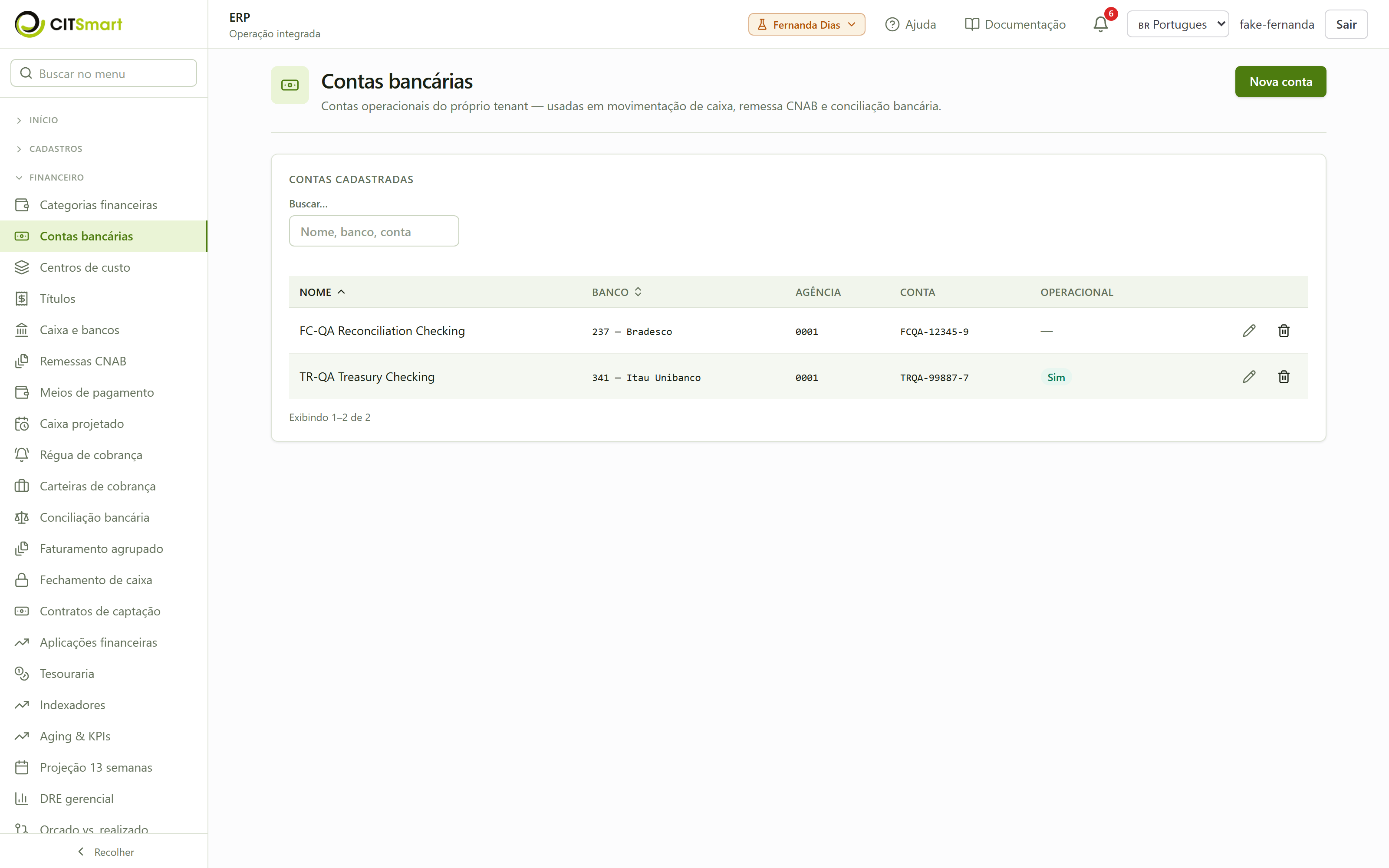The image size is (1389, 868).
Task: Click the TR-QA Treasury Checking name
Action: point(367,377)
